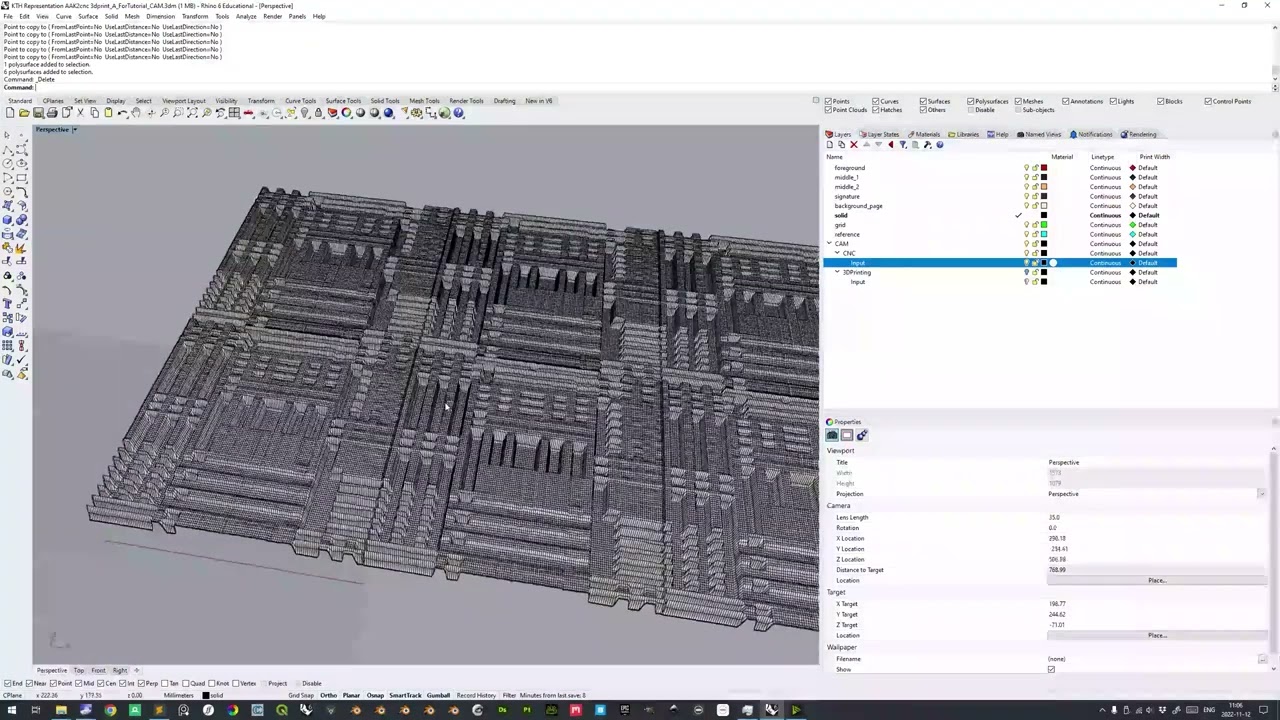Open the color wheel Object Properties icon
The width and height of the screenshot is (1280, 720).
pyautogui.click(x=346, y=112)
